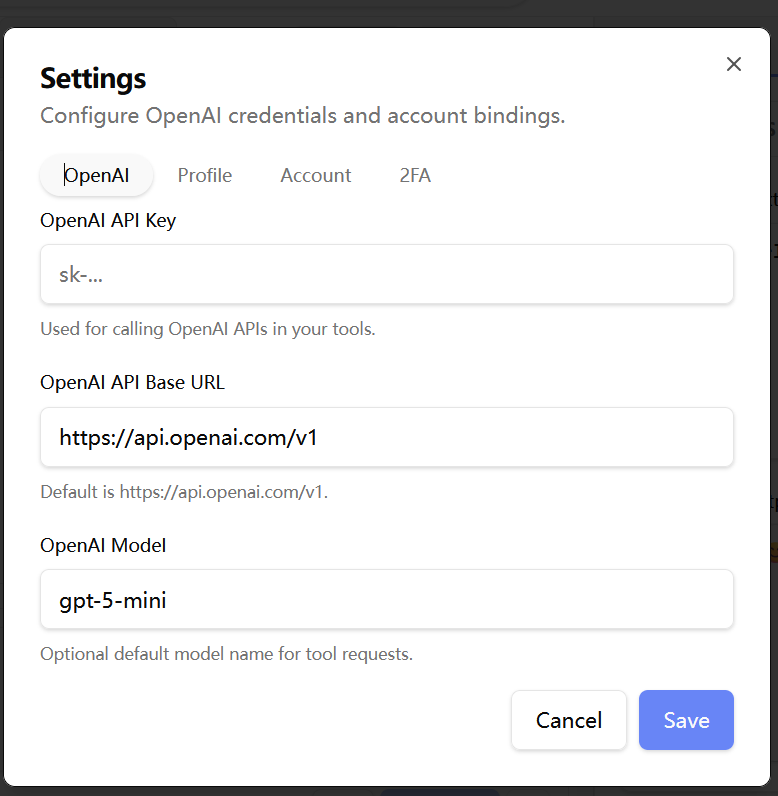
Task: Click the "OpenAI API Base URL" label
Action: 132,382
